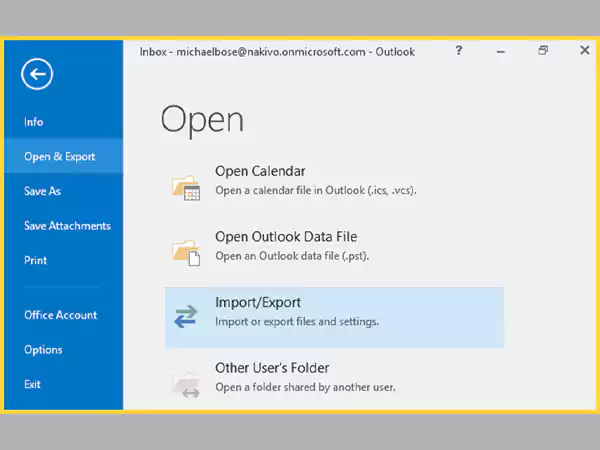Viewport: 600px width, 450px height.
Task: Click the window title showing michaelbose@nakivo.onmicrosoft.com
Action: (277, 52)
